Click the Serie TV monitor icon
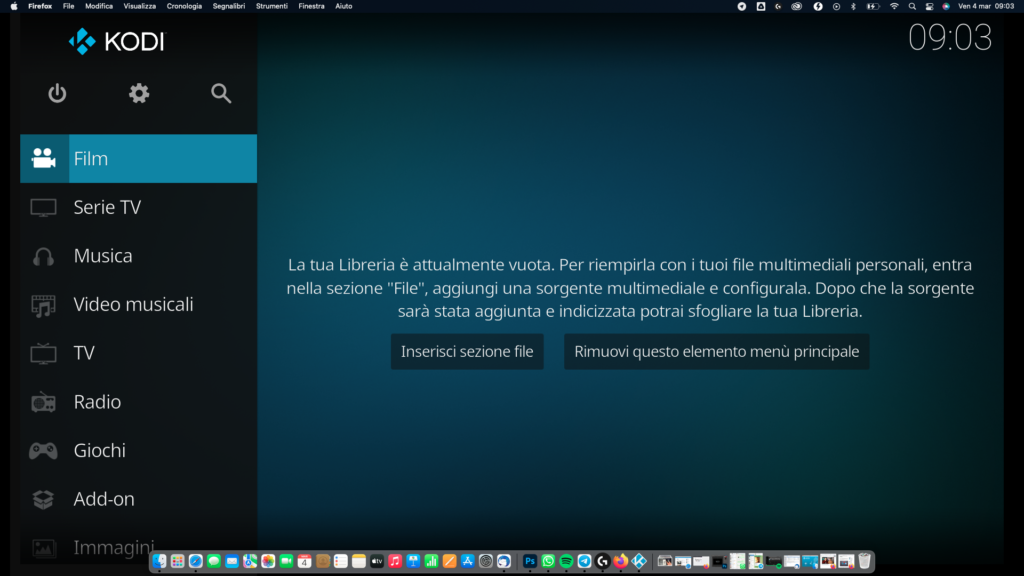 pyautogui.click(x=44, y=208)
